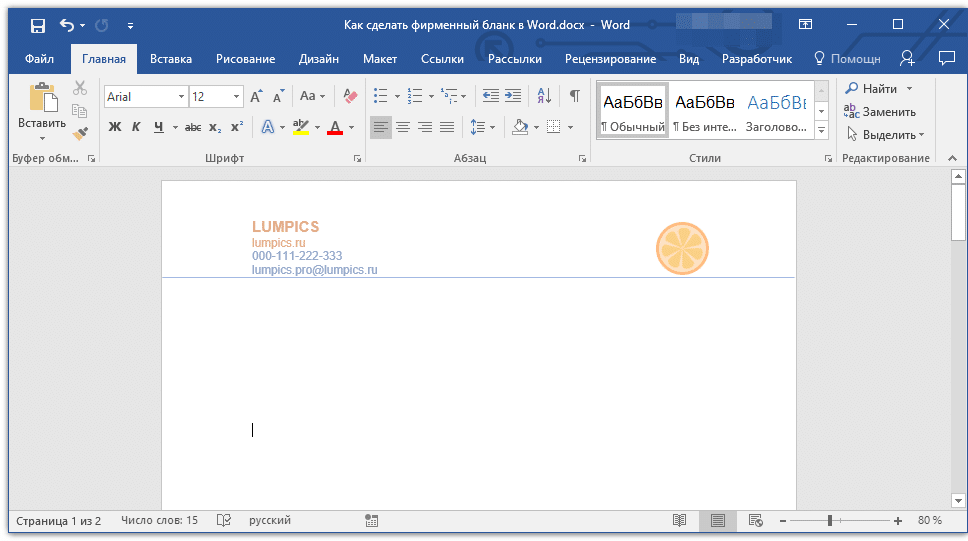Viewport: 968px width, 541px height.
Task: Click the Save icon in title bar
Action: pyautogui.click(x=37, y=25)
